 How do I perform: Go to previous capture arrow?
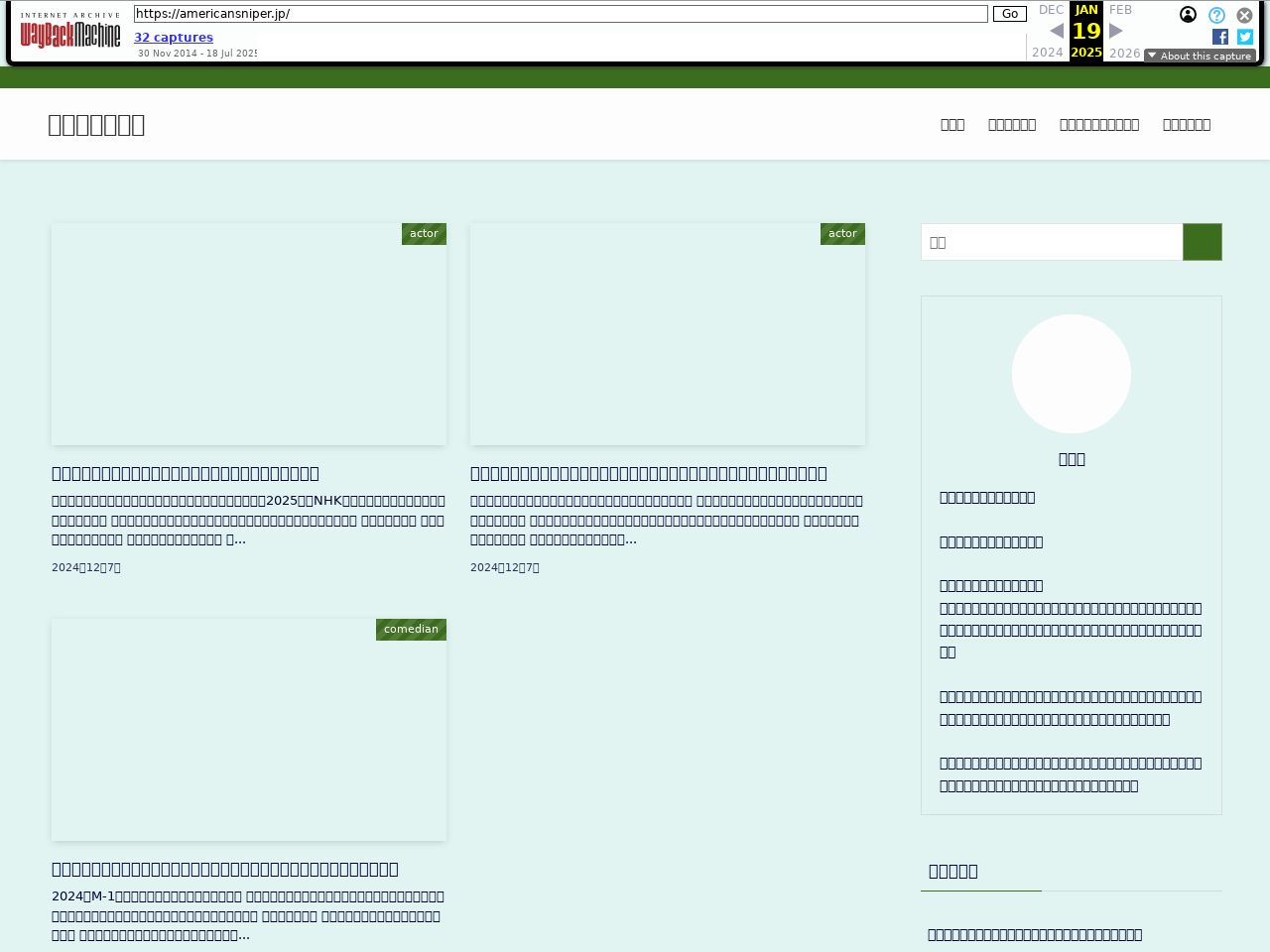pyautogui.click(x=1057, y=31)
